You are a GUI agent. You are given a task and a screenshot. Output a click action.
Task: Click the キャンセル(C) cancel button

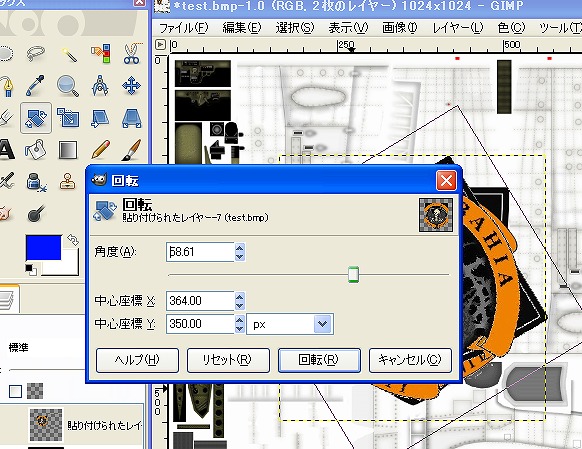click(x=410, y=360)
